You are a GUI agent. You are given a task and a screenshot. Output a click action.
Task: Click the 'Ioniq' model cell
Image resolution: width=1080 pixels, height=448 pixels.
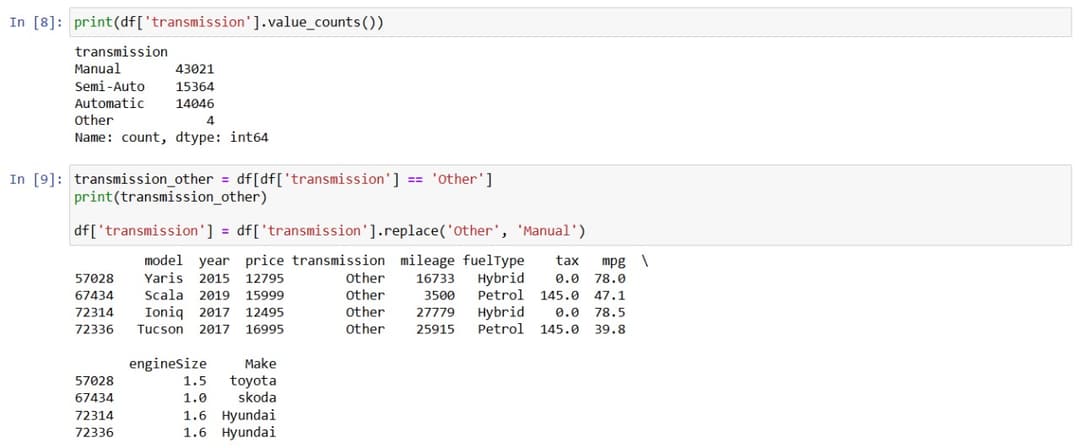[x=164, y=312]
